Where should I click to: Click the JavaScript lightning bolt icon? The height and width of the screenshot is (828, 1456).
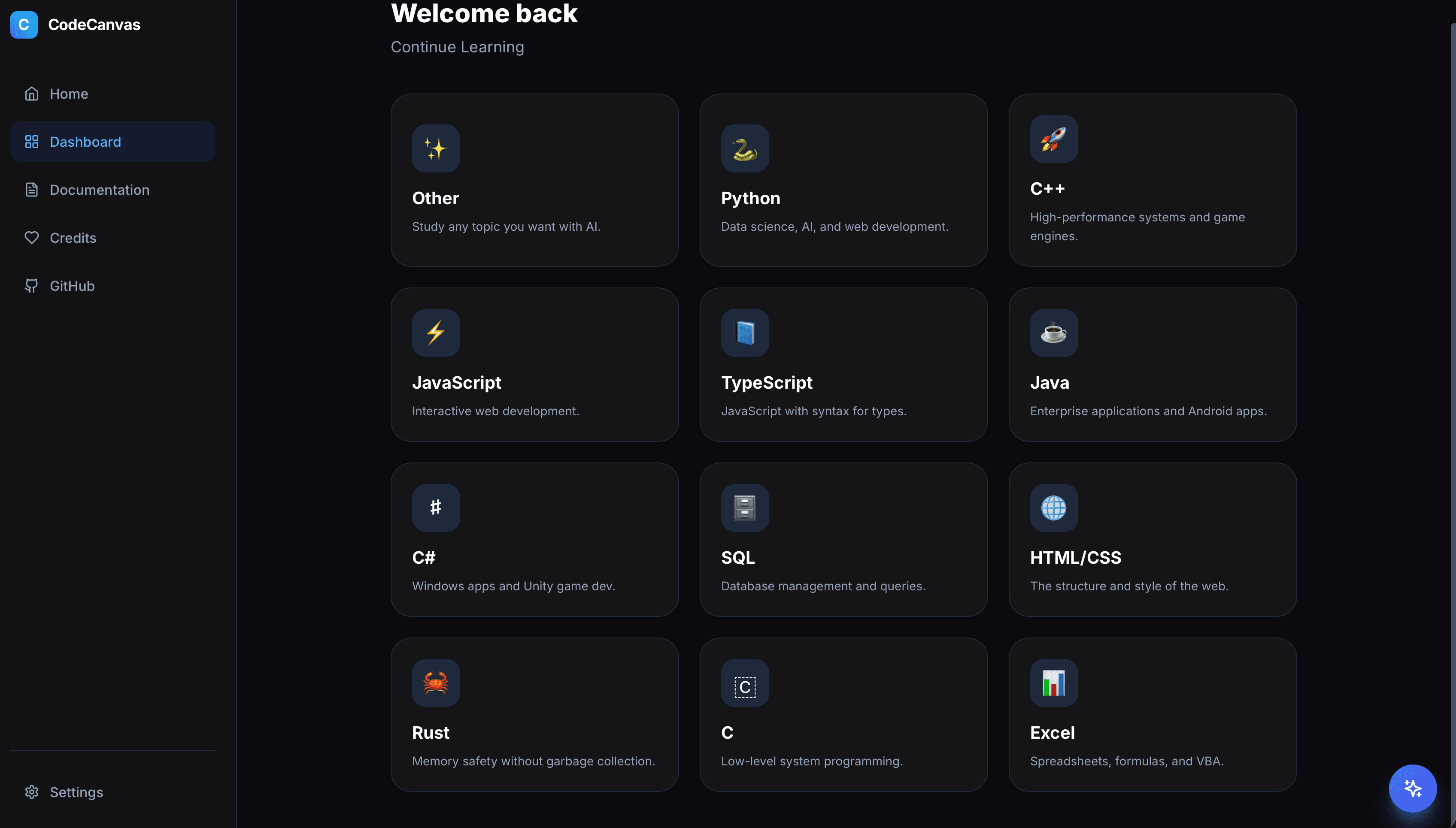[436, 332]
